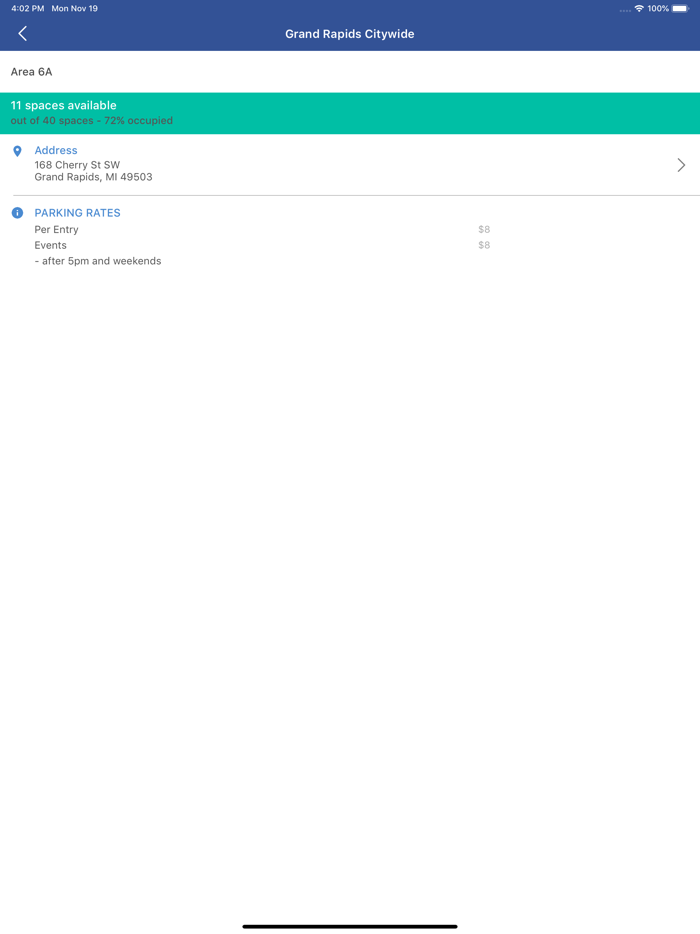Open the Address heading link
The width and height of the screenshot is (700, 934).
56,150
